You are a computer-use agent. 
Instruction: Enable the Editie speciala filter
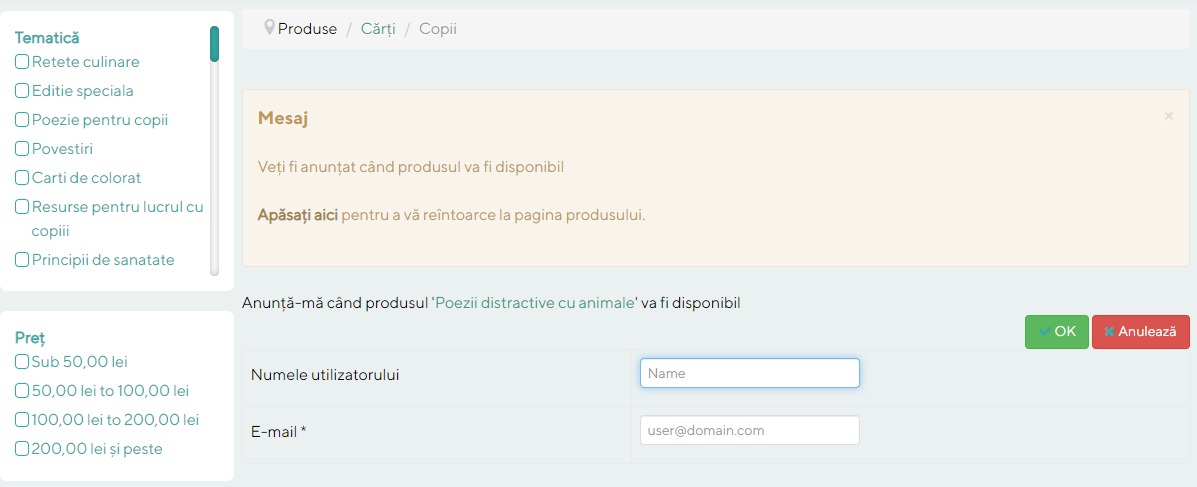coord(22,91)
